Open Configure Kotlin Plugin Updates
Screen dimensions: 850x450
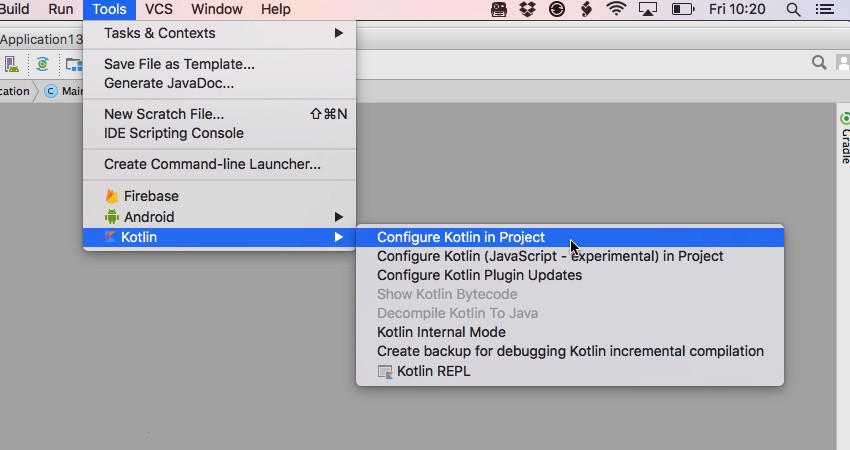570,275
